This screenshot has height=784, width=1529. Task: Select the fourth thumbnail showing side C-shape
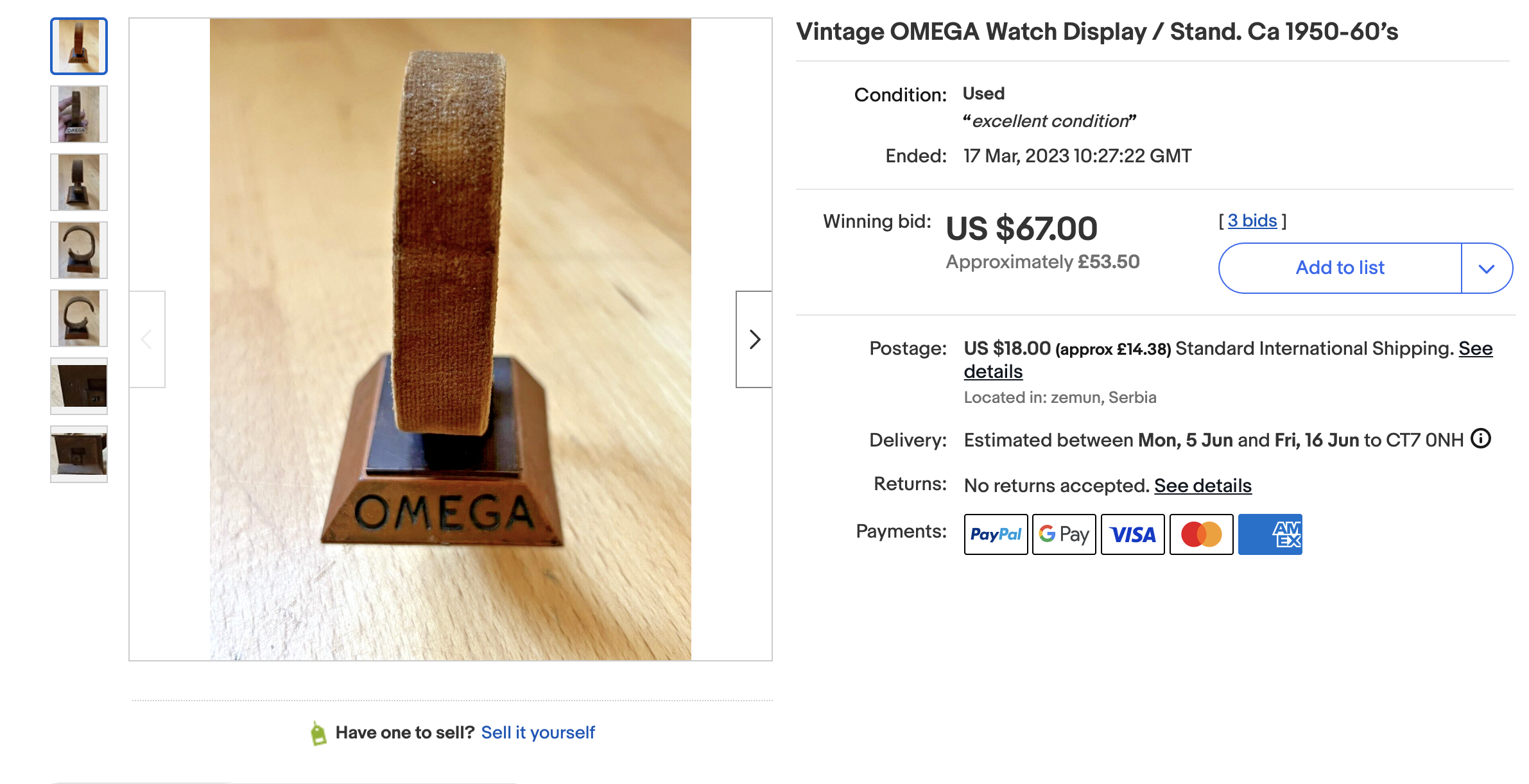pos(79,250)
